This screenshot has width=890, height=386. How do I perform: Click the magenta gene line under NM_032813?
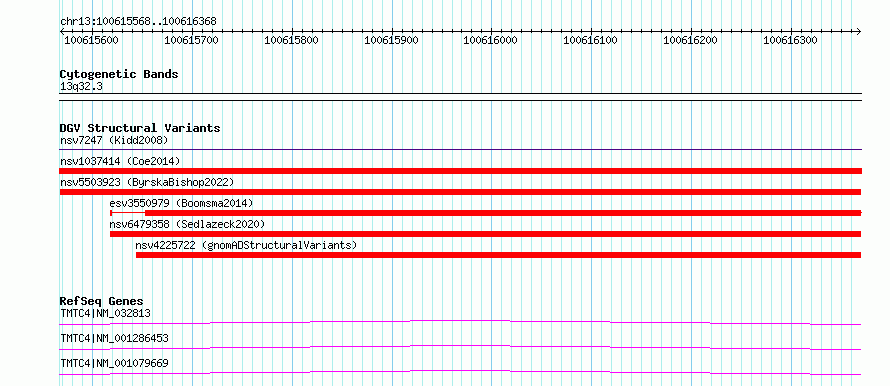pos(461,321)
